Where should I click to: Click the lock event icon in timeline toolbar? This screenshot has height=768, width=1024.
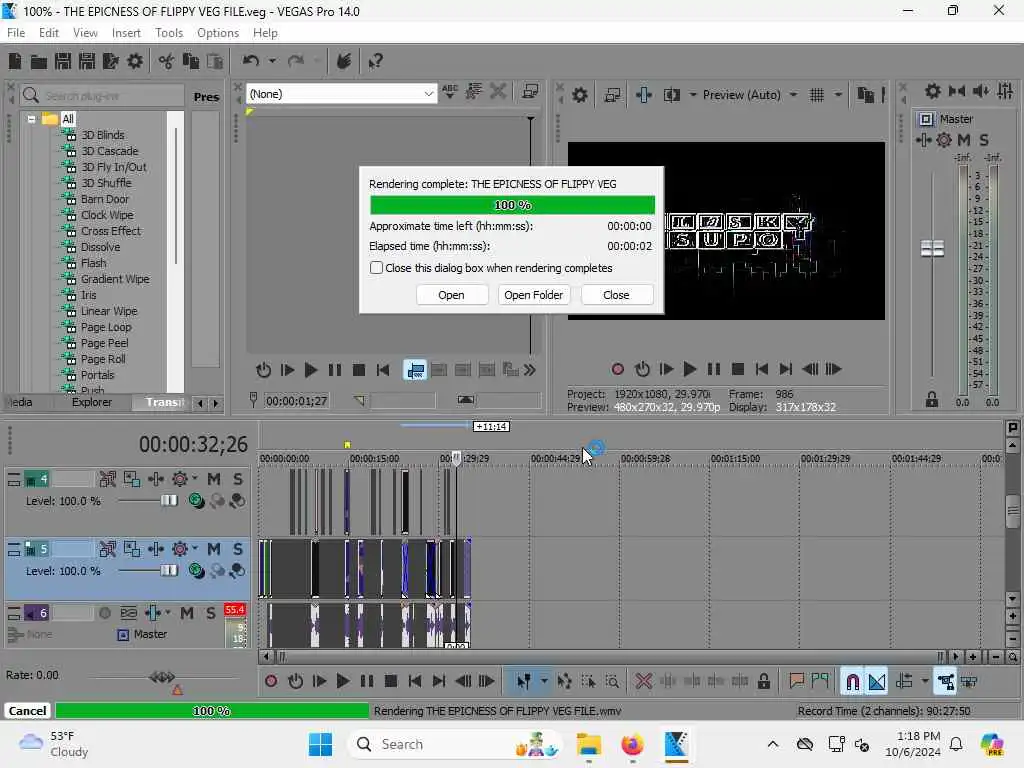[763, 682]
